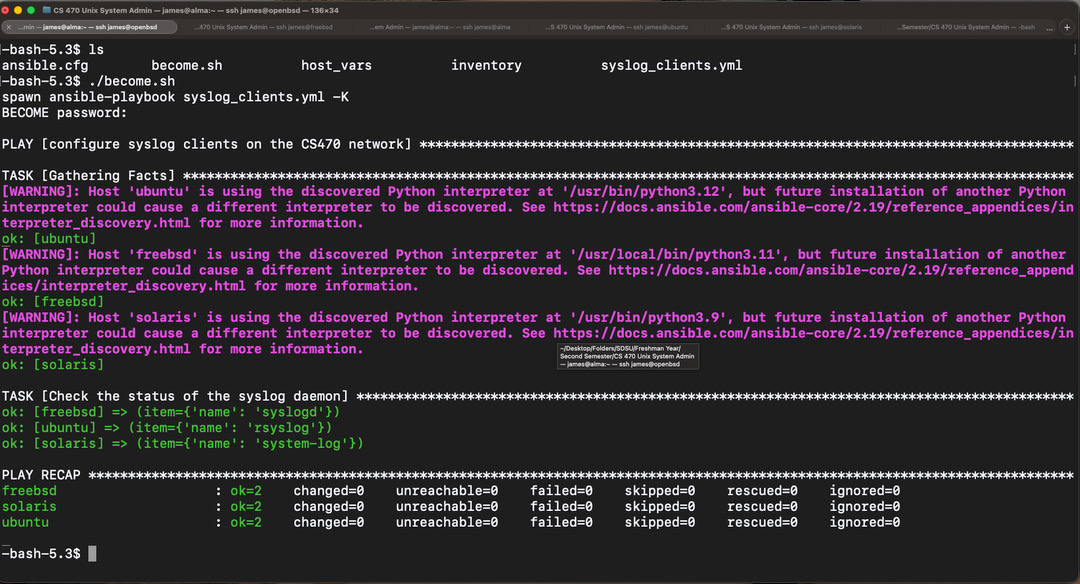Screen dimensions: 1080x584
Task: Click 'freebsd' host in PLAY RECAP
Action: point(29,491)
